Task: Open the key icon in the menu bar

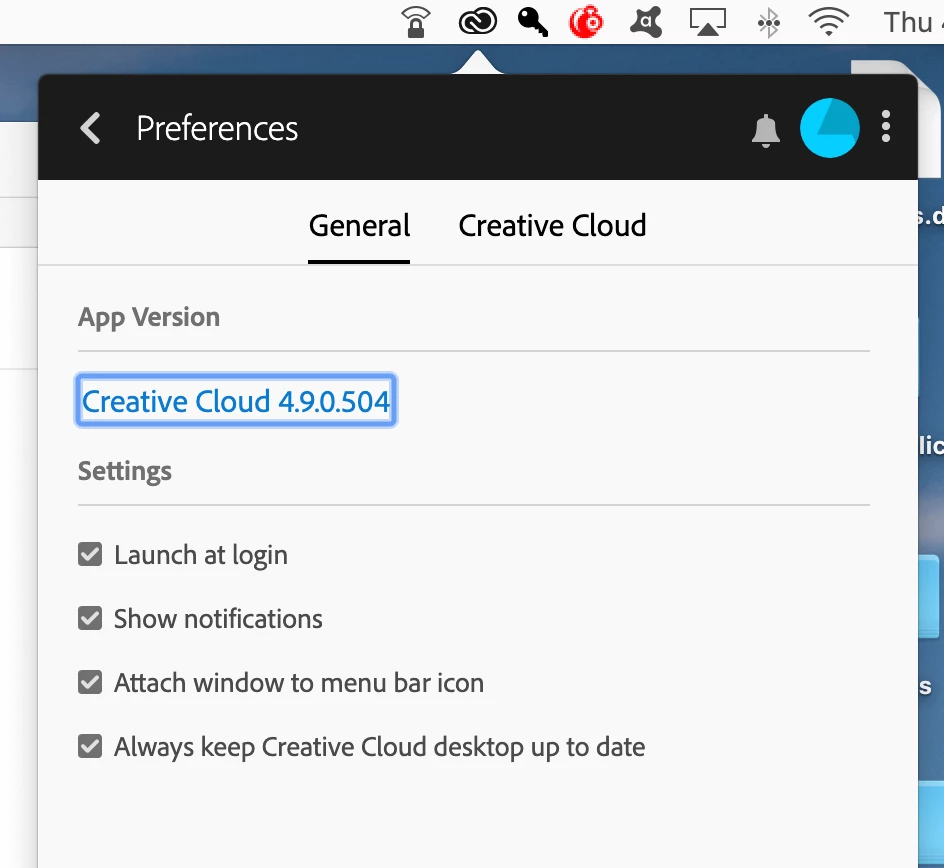Action: [x=533, y=22]
